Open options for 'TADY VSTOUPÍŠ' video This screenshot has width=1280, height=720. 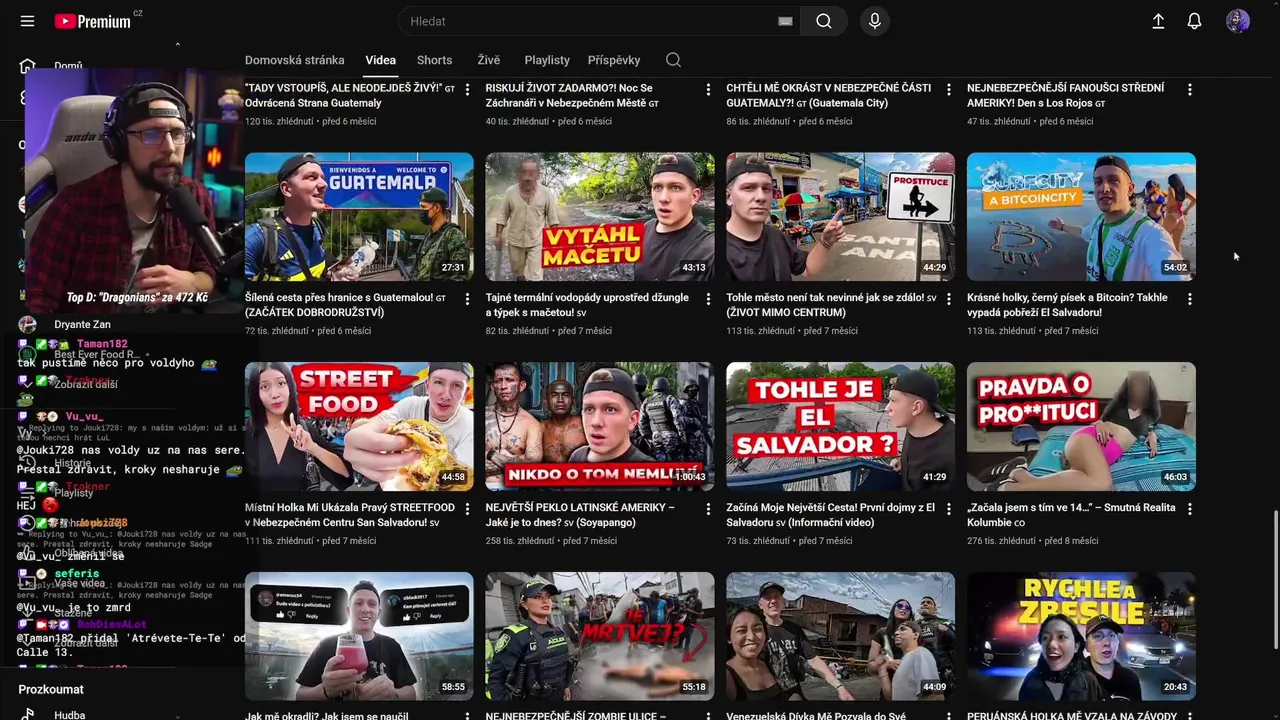click(x=467, y=90)
